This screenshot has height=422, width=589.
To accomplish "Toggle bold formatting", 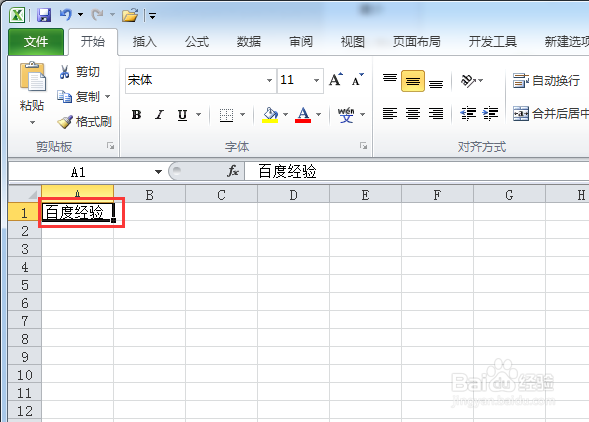I will tap(136, 114).
